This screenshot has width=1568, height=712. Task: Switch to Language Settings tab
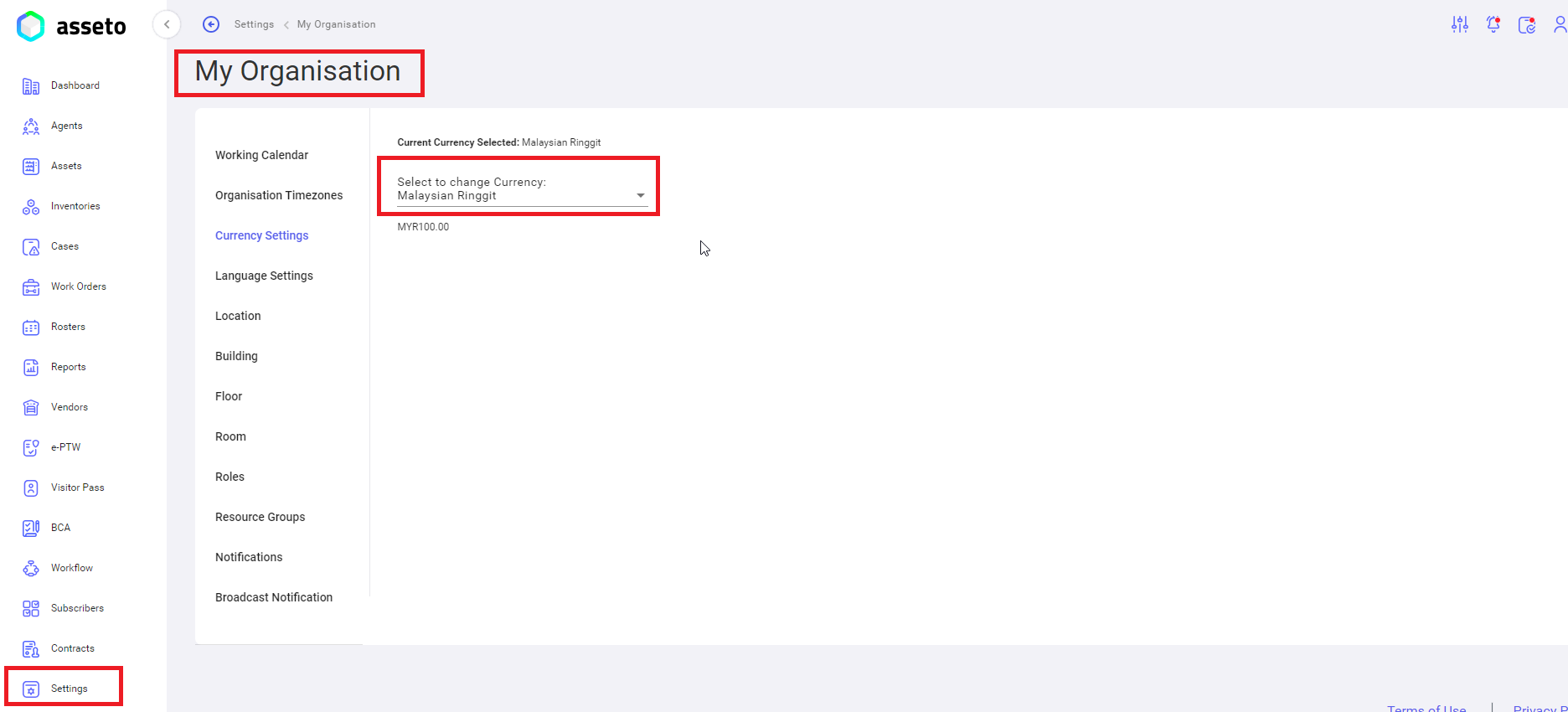coord(264,276)
